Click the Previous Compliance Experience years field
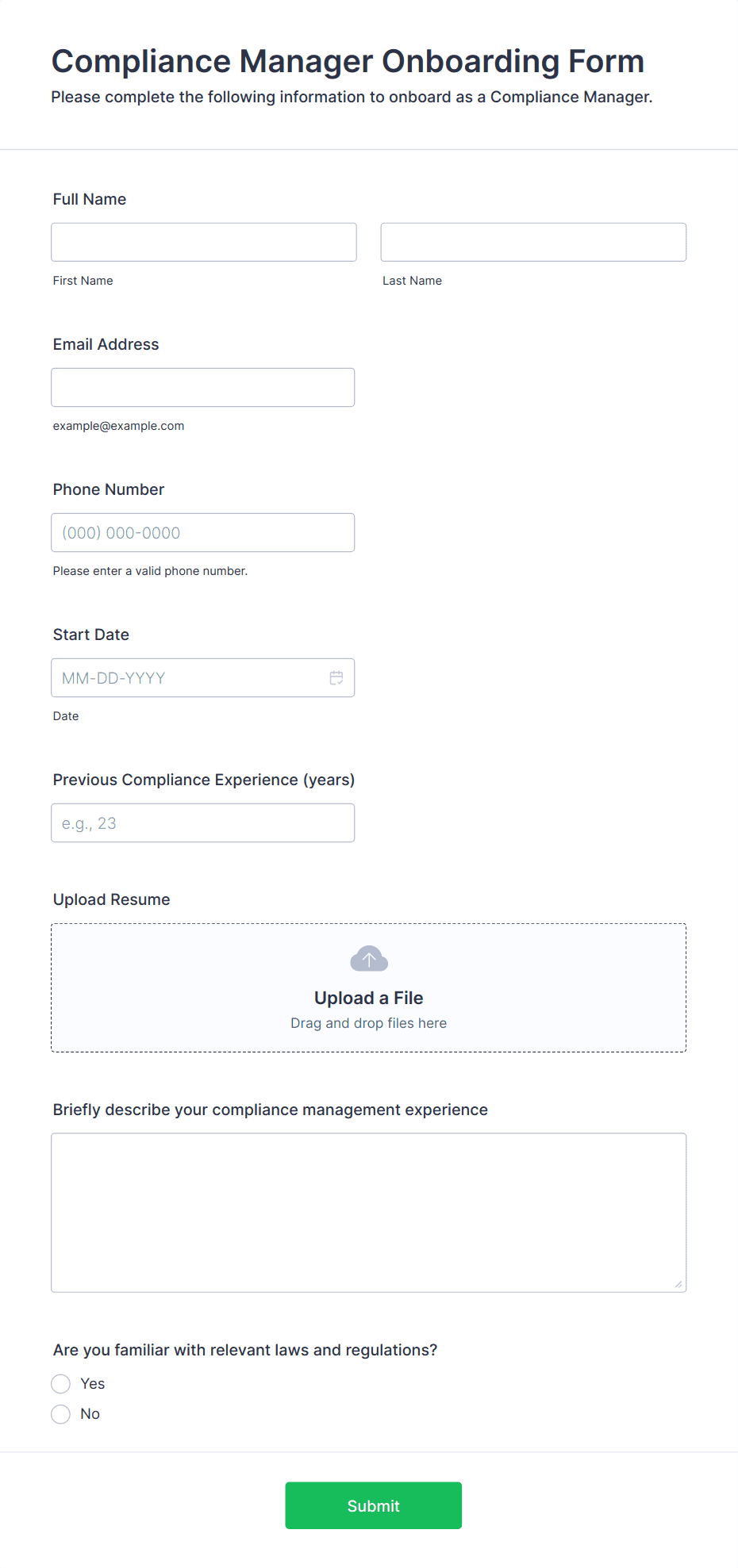 pos(203,822)
